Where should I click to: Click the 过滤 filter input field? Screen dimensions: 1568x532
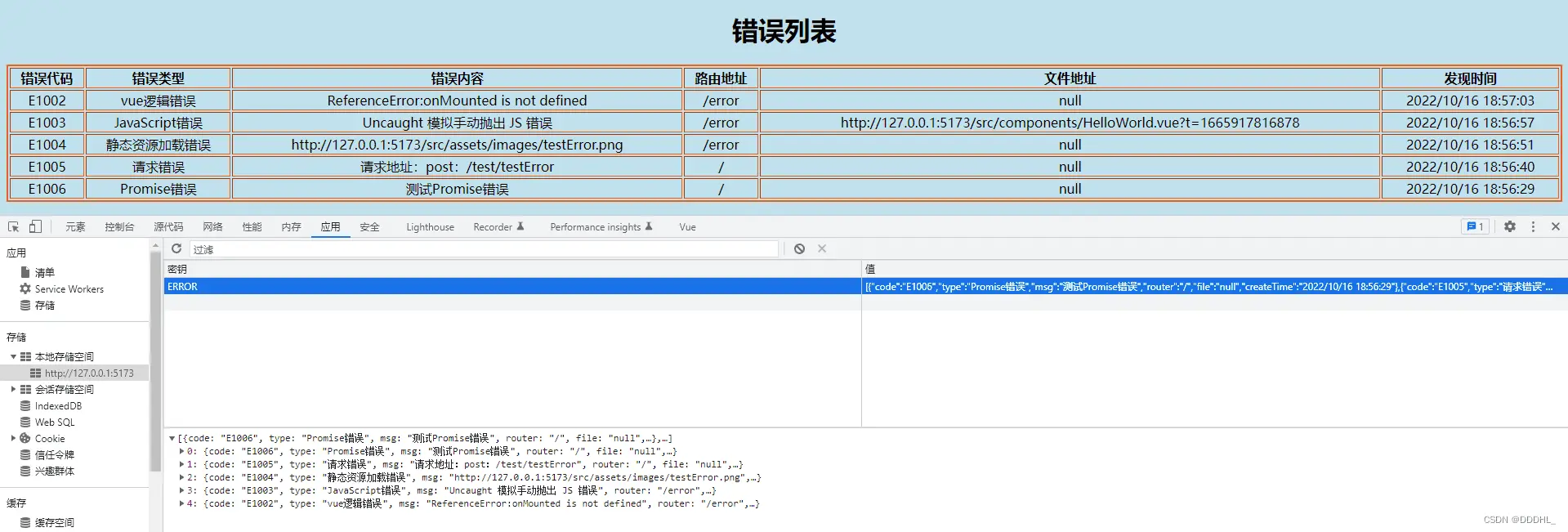(x=482, y=249)
